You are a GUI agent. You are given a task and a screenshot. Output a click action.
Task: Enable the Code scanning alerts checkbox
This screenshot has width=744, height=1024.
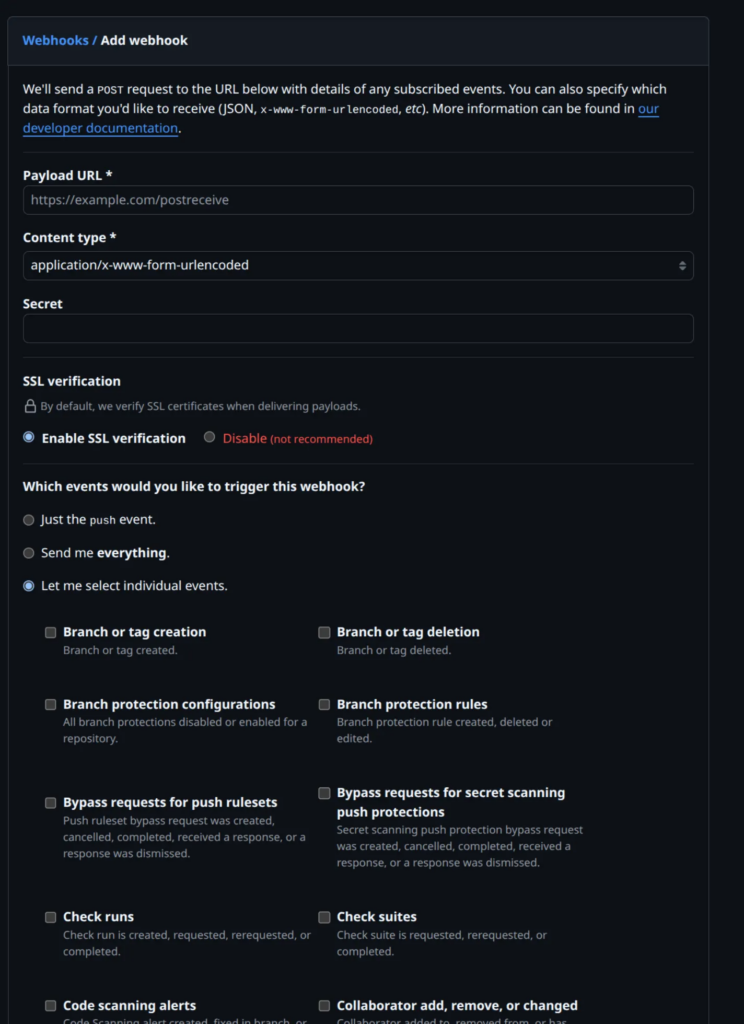click(50, 1006)
